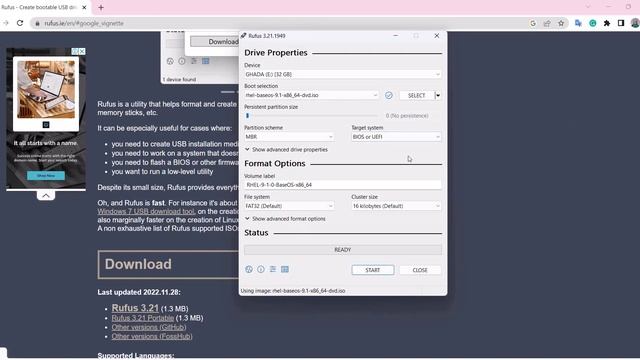Collapse the ad with the up chevron

coord(46,196)
